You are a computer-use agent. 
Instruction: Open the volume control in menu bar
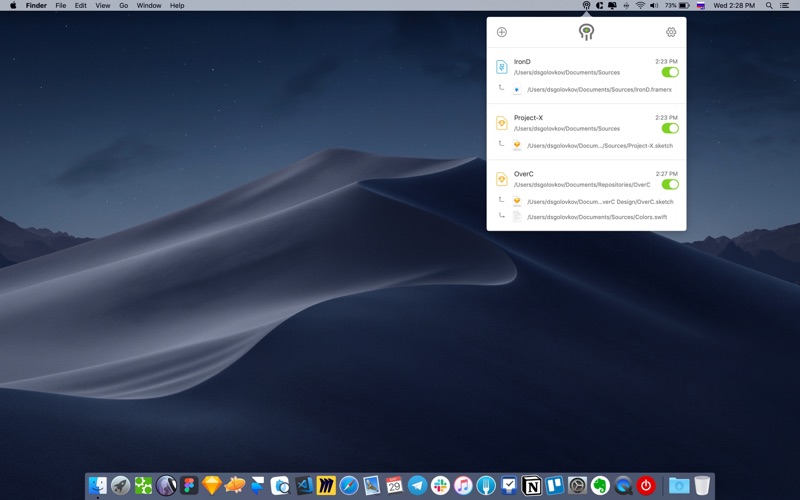(654, 6)
